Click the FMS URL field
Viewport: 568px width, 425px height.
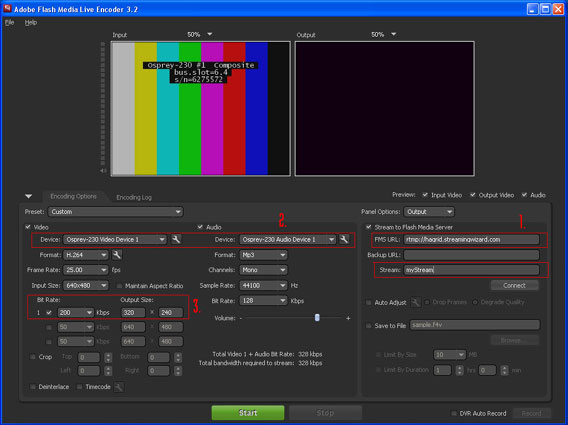point(471,239)
